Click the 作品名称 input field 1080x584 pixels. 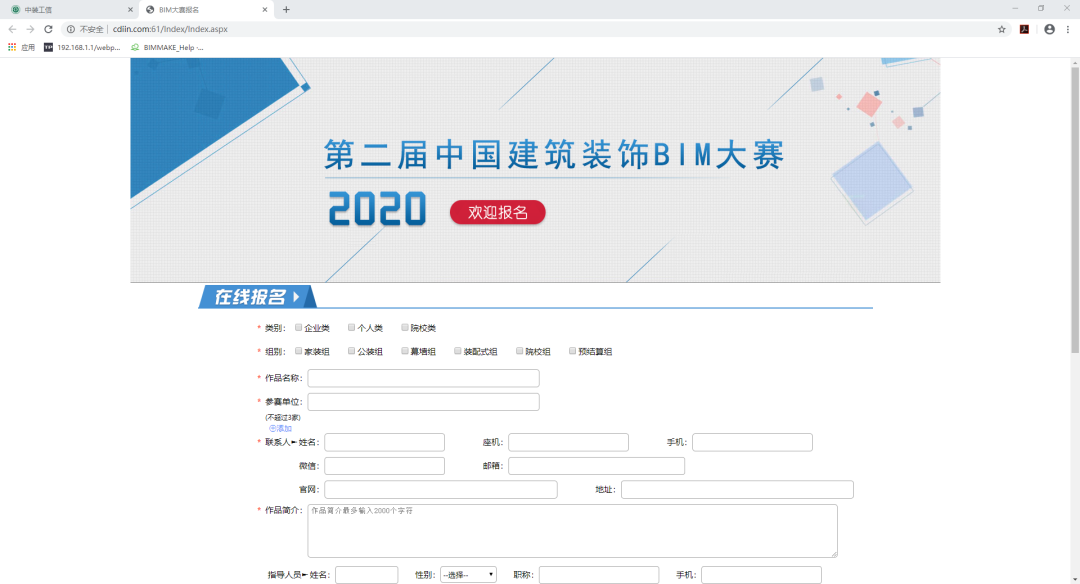[x=424, y=378]
